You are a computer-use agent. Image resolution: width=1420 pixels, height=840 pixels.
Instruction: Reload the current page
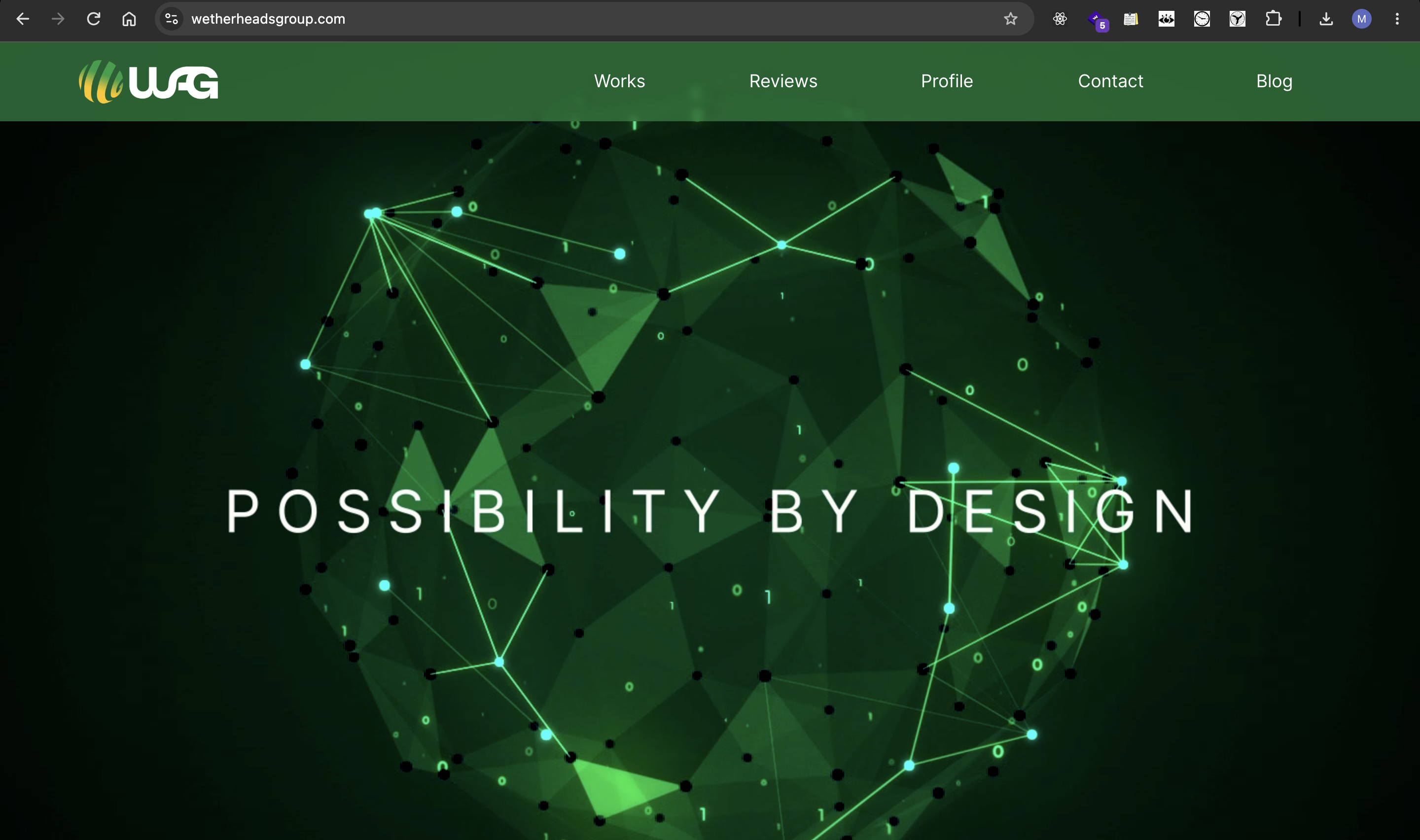tap(93, 19)
